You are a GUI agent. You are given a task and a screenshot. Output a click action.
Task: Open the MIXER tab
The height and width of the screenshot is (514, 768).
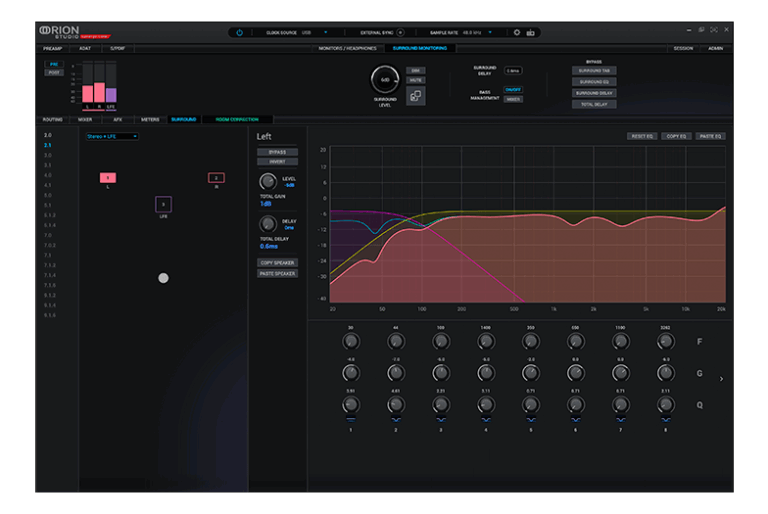click(x=85, y=120)
